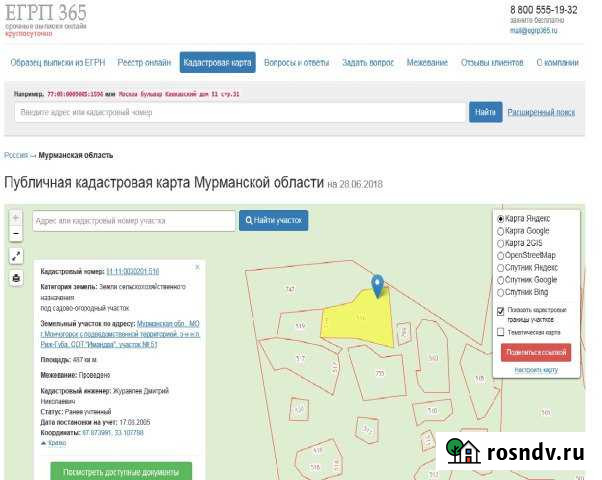Click the phone number 8 800 555-19-32
The width and height of the screenshot is (602, 480).
tap(543, 10)
